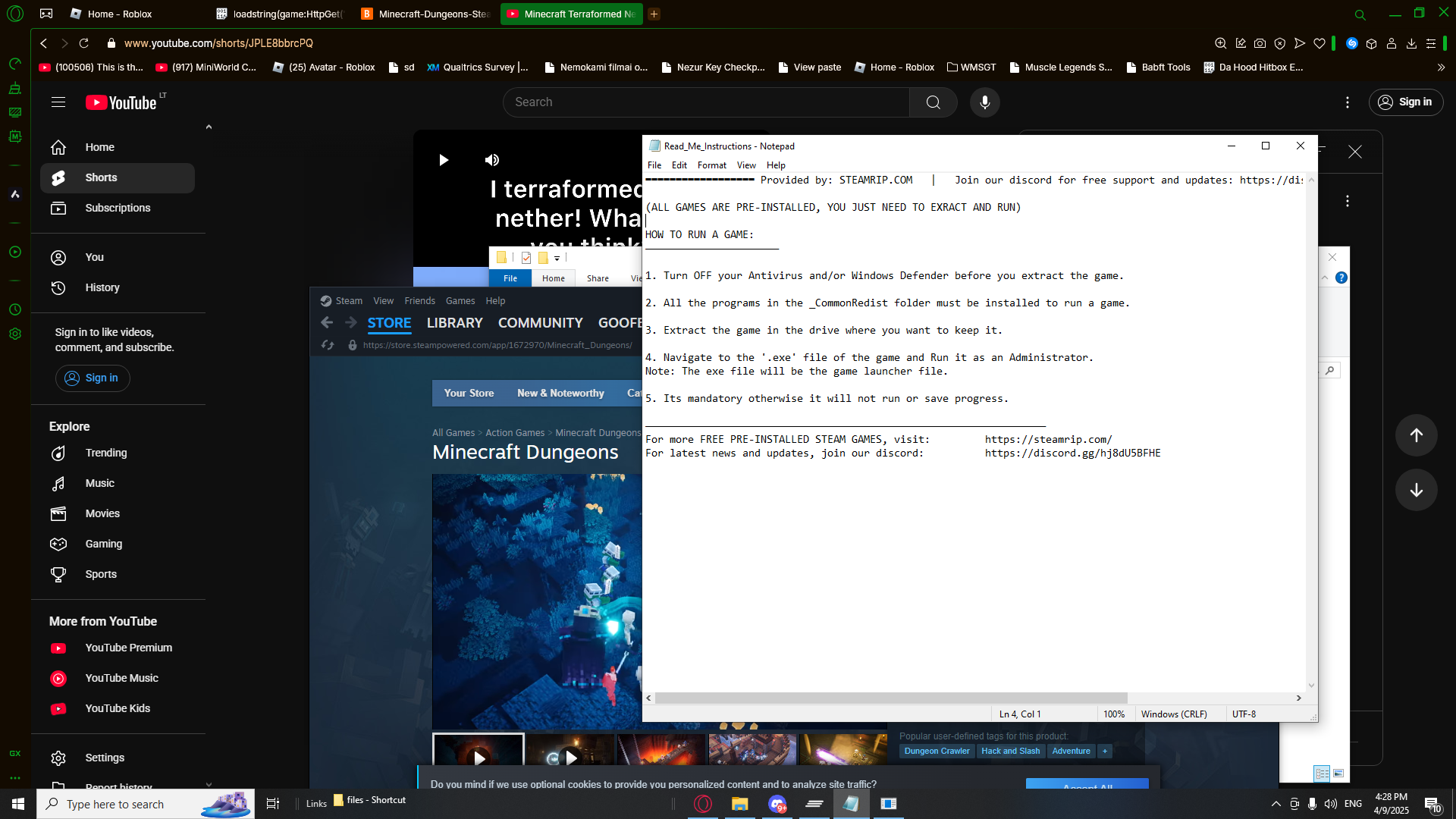1456x819 pixels.
Task: Open Gaming in YouTube Explore
Action: tap(118, 544)
